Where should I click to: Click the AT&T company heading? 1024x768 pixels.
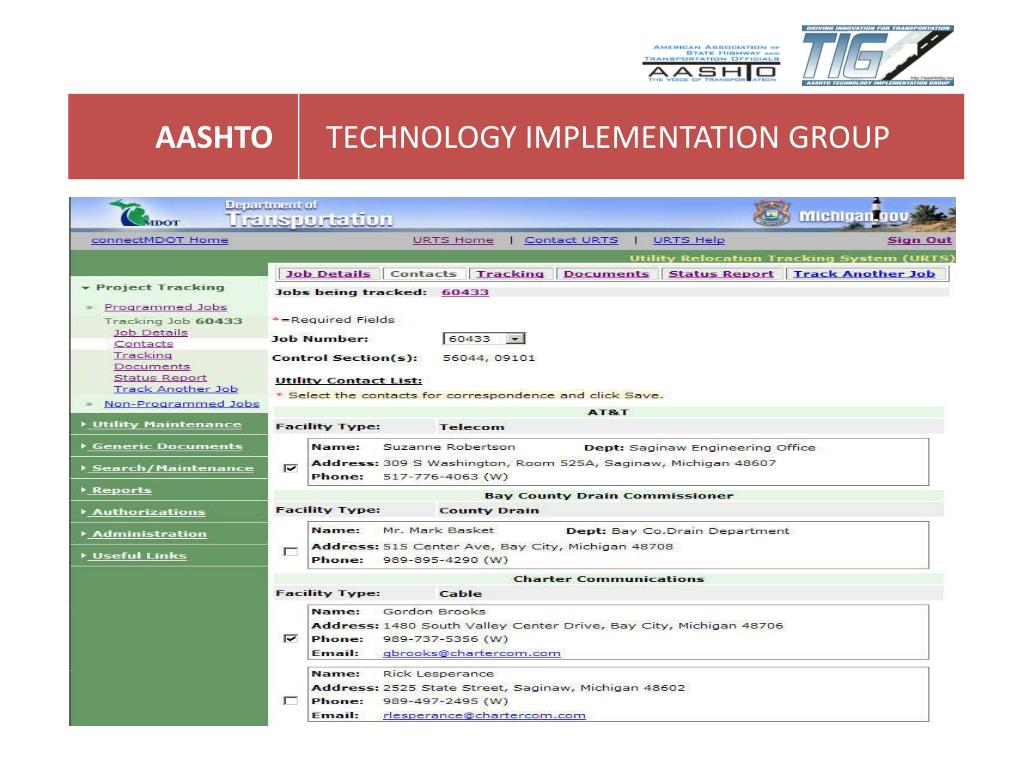point(607,412)
